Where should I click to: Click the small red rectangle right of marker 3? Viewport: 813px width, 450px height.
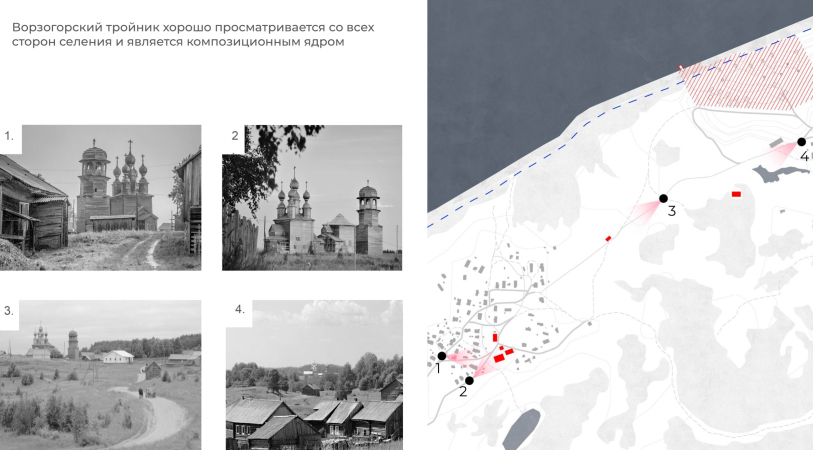click(x=736, y=194)
